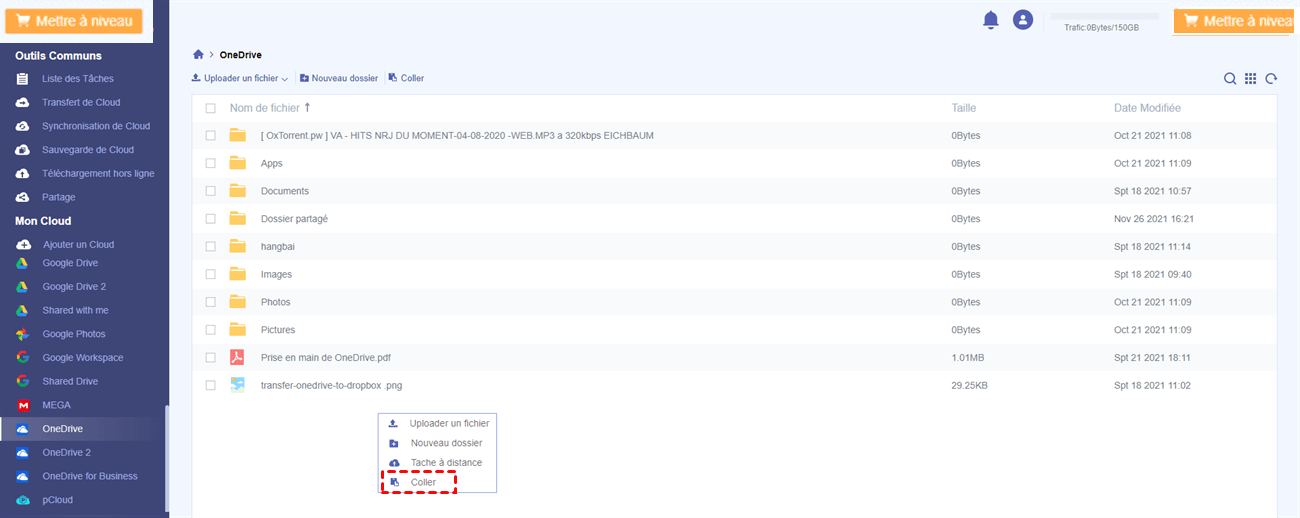Click Nouveau dossier in toolbar

point(338,78)
